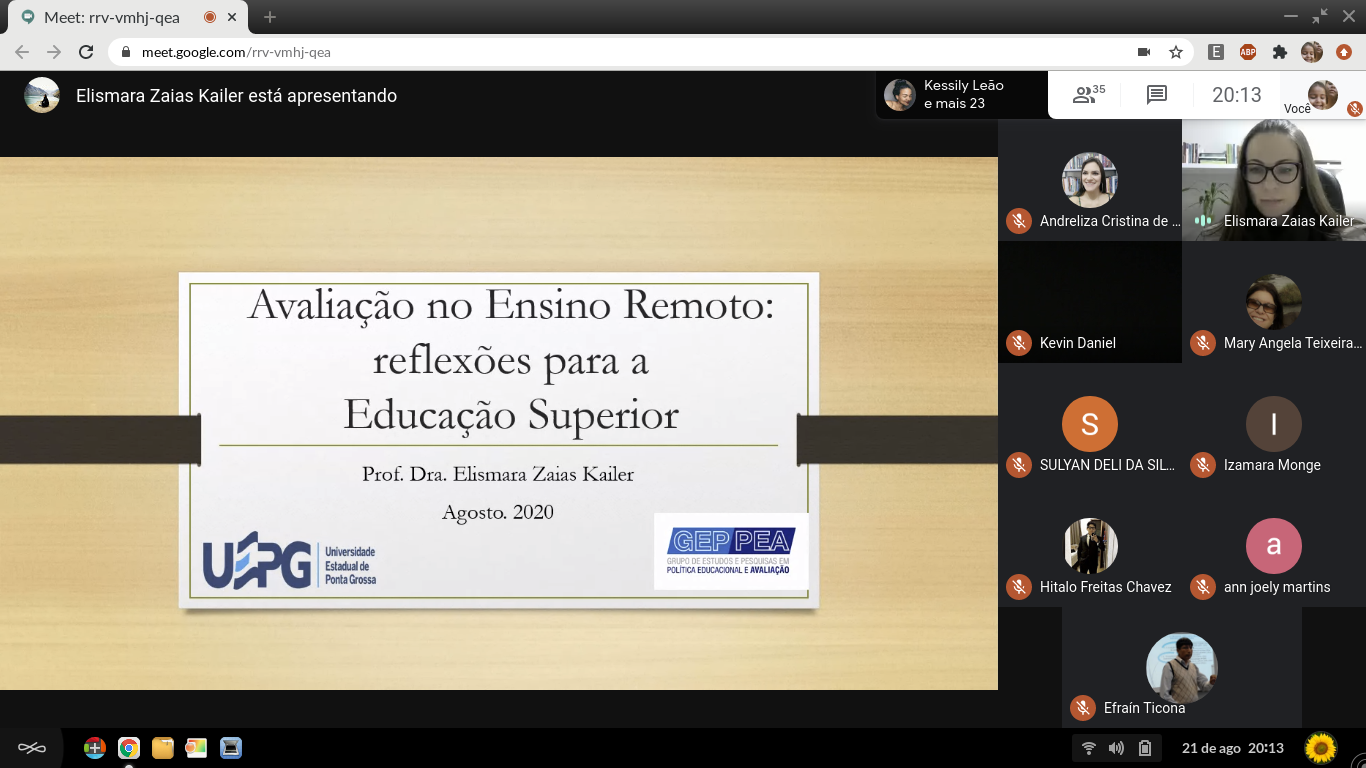Reload the Meet page
Image resolution: width=1366 pixels, height=768 pixels.
(x=86, y=52)
